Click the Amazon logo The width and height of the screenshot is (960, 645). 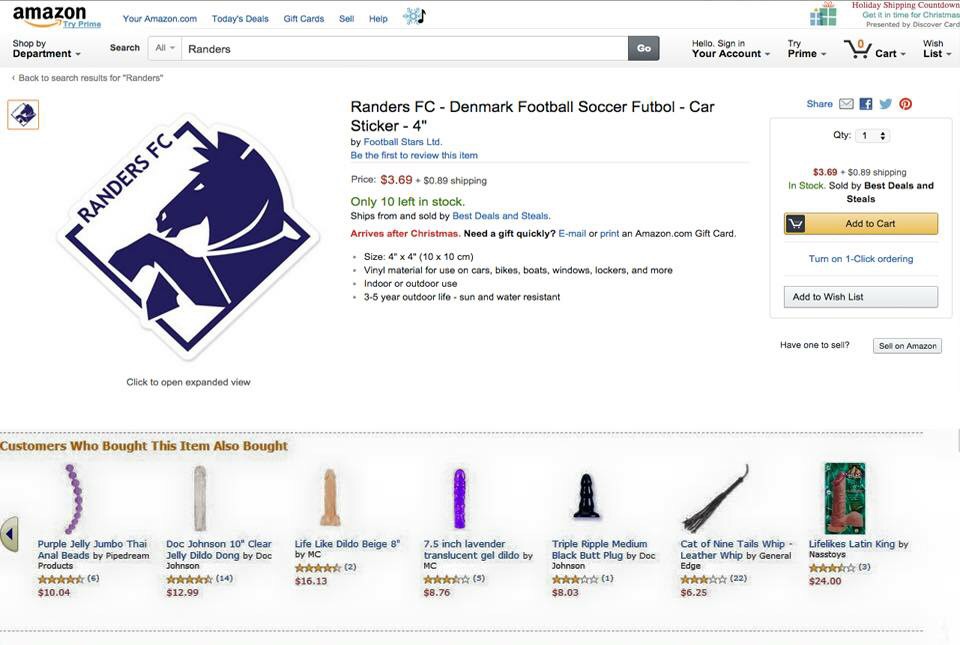[50, 16]
